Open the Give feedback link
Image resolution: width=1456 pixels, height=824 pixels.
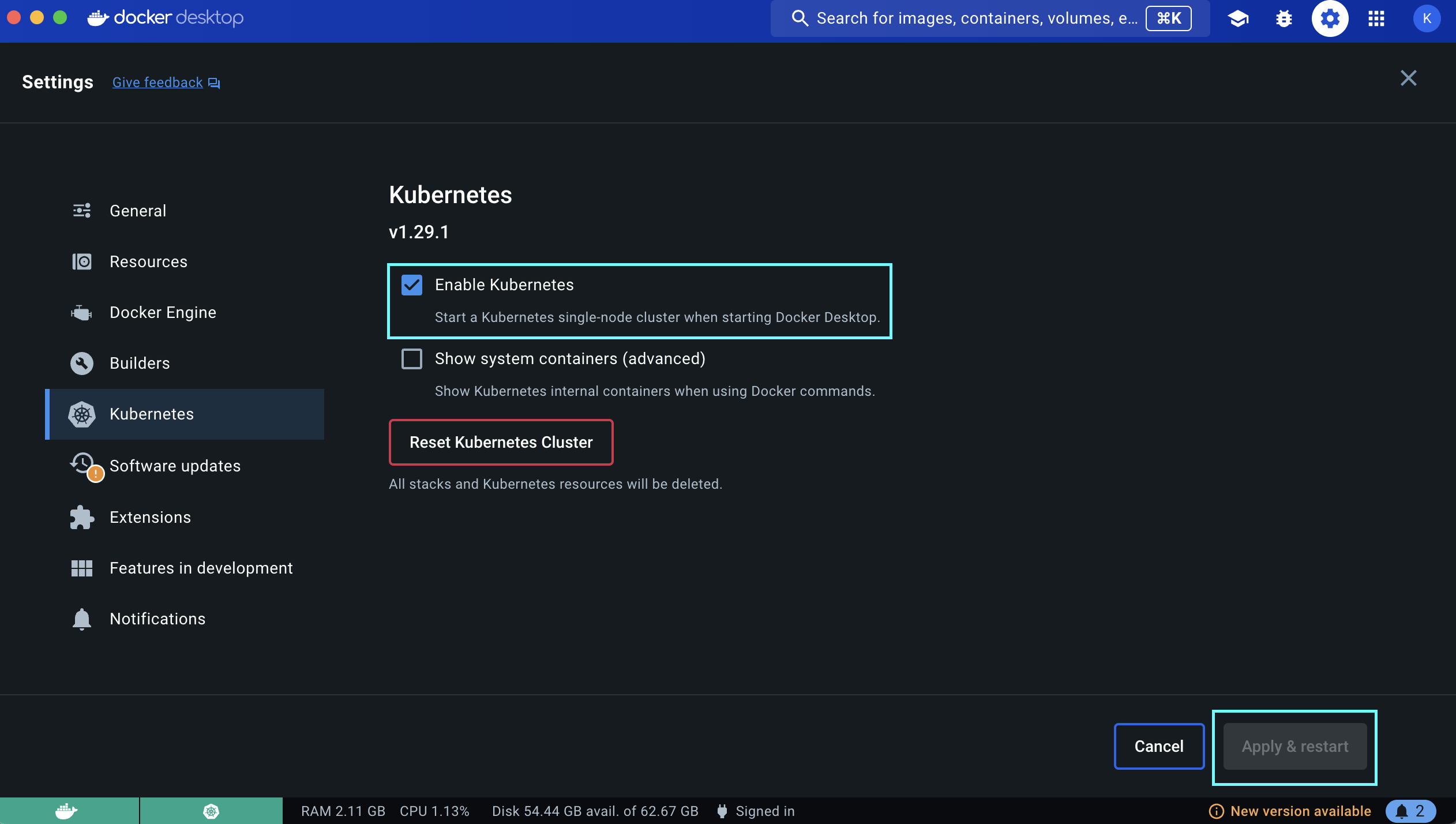[157, 83]
